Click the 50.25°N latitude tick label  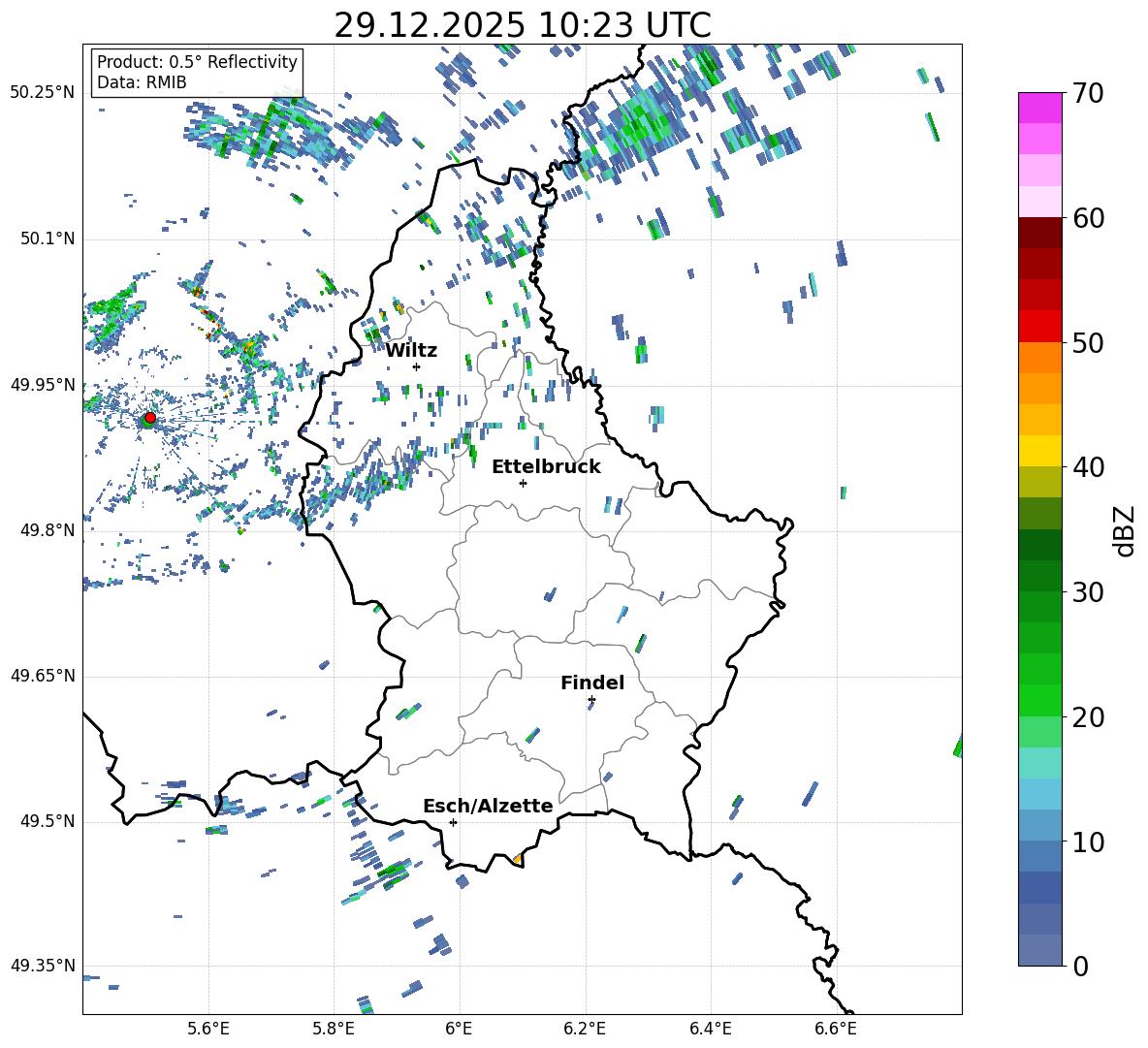[x=43, y=93]
